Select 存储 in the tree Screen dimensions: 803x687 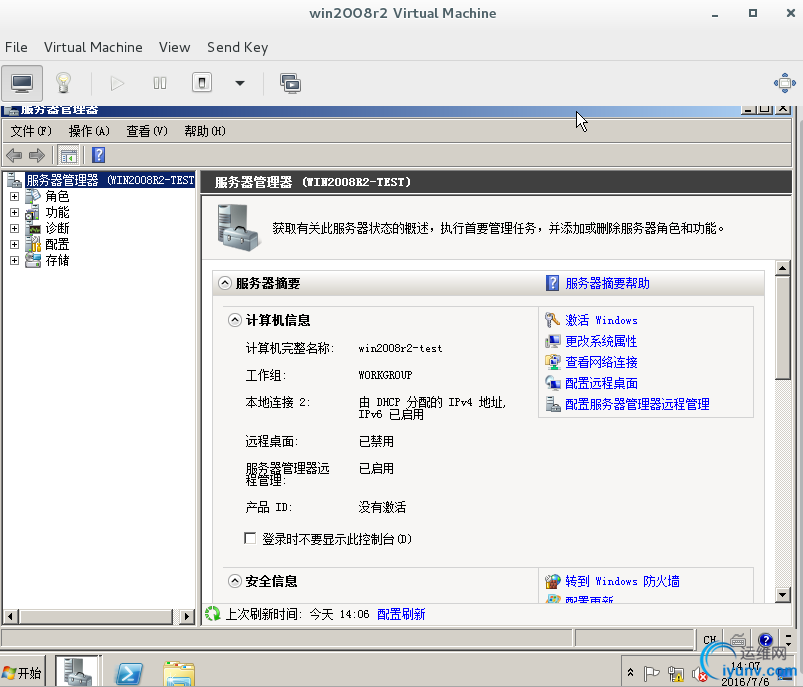click(57, 260)
